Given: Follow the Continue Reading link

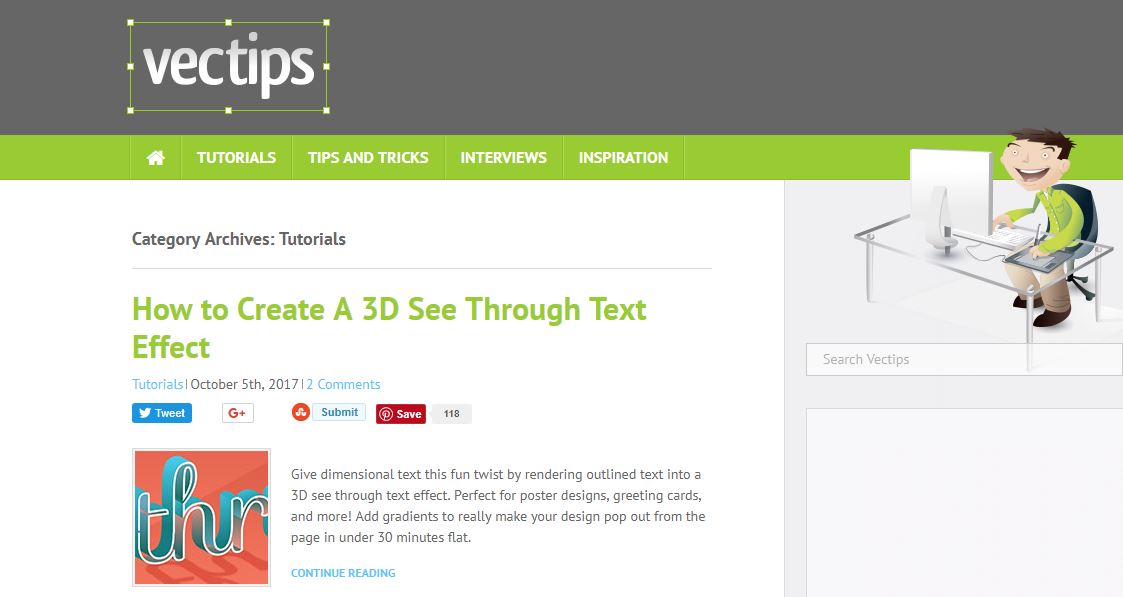Looking at the screenshot, I should [x=343, y=573].
